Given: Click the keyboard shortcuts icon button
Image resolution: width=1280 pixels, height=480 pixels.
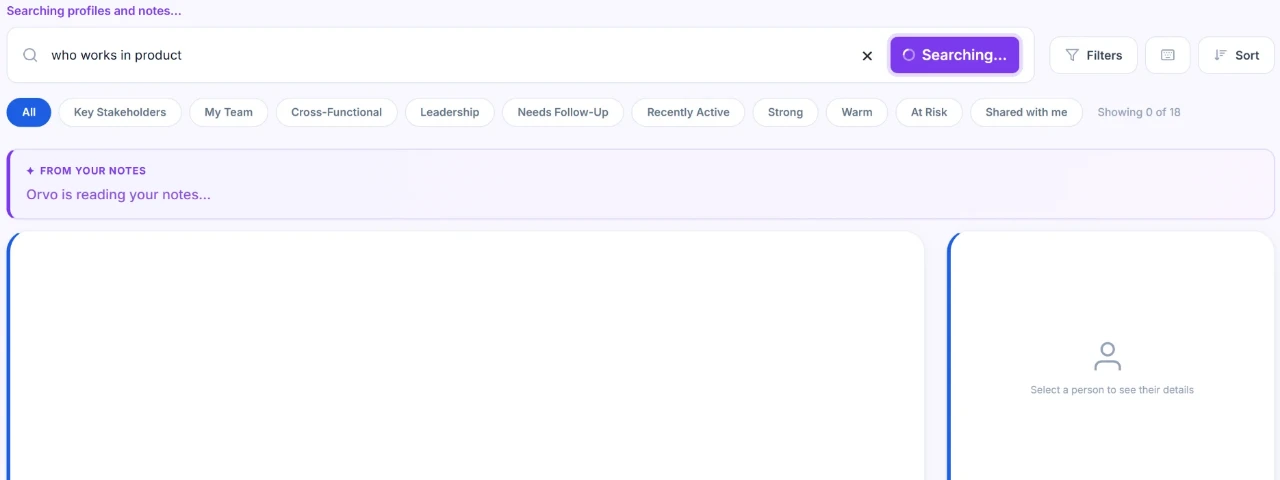Looking at the screenshot, I should tap(1168, 55).
